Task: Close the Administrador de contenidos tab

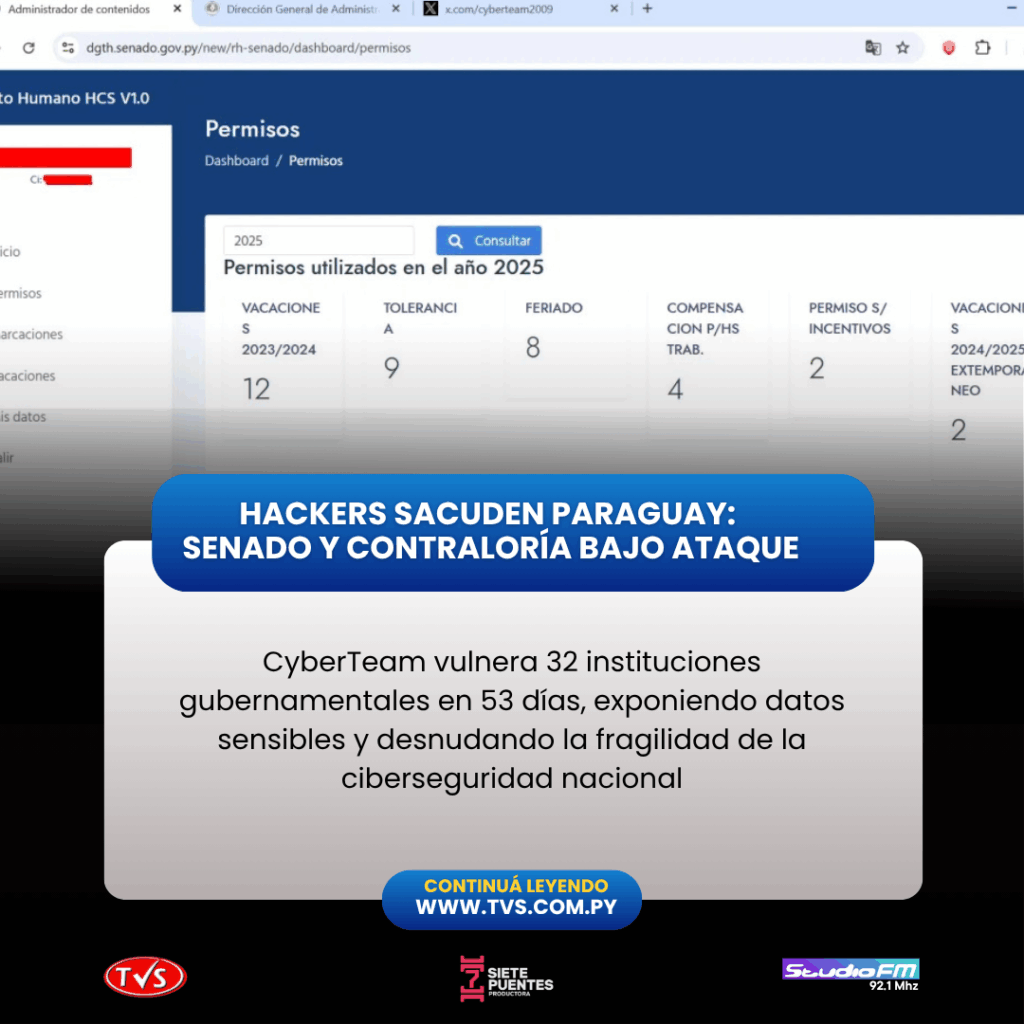Action: click(x=178, y=9)
